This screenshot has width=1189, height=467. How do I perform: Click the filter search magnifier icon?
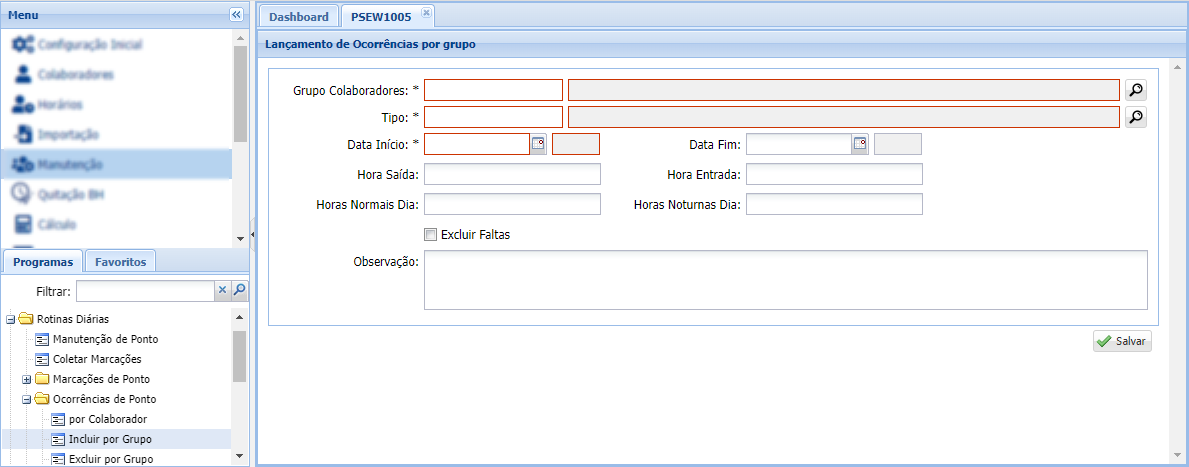(x=239, y=291)
